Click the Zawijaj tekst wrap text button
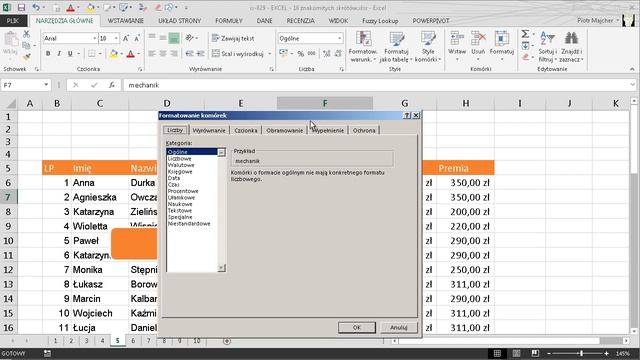The image size is (640, 360). tap(233, 38)
